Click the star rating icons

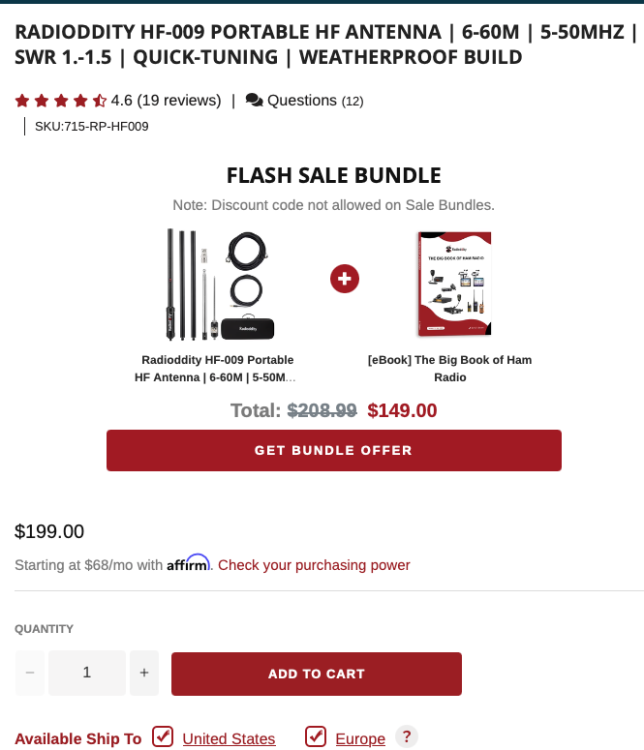pyautogui.click(x=60, y=100)
